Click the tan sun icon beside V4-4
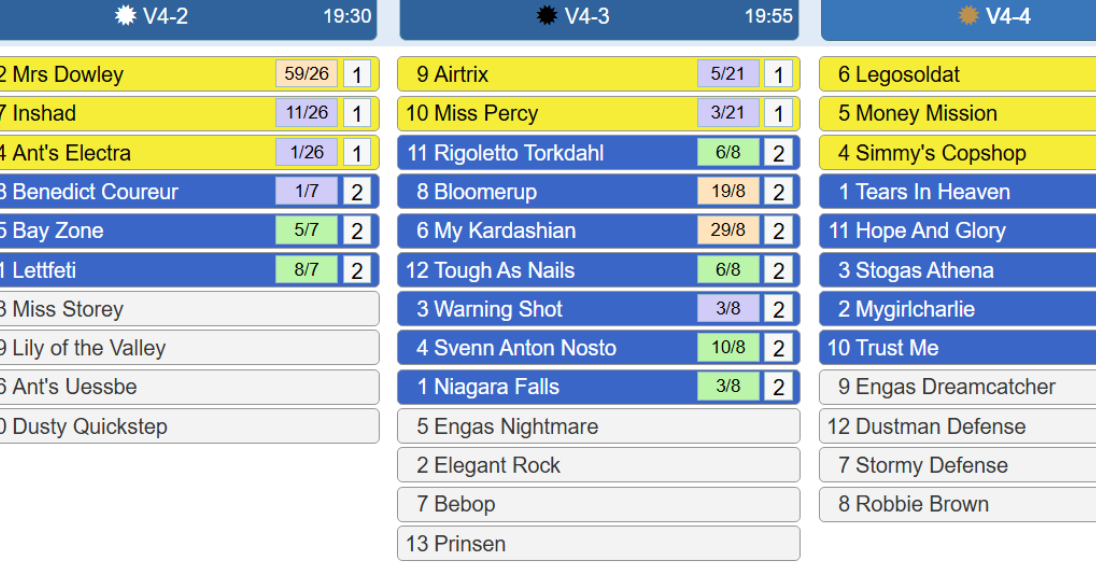The width and height of the screenshot is (1096, 564). [x=968, y=15]
